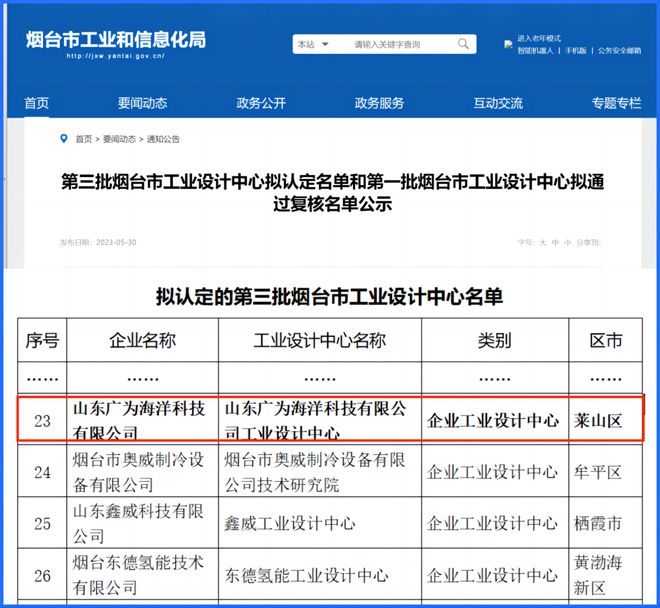Click row number 23 cell
This screenshot has height=608, width=660.
(42, 421)
